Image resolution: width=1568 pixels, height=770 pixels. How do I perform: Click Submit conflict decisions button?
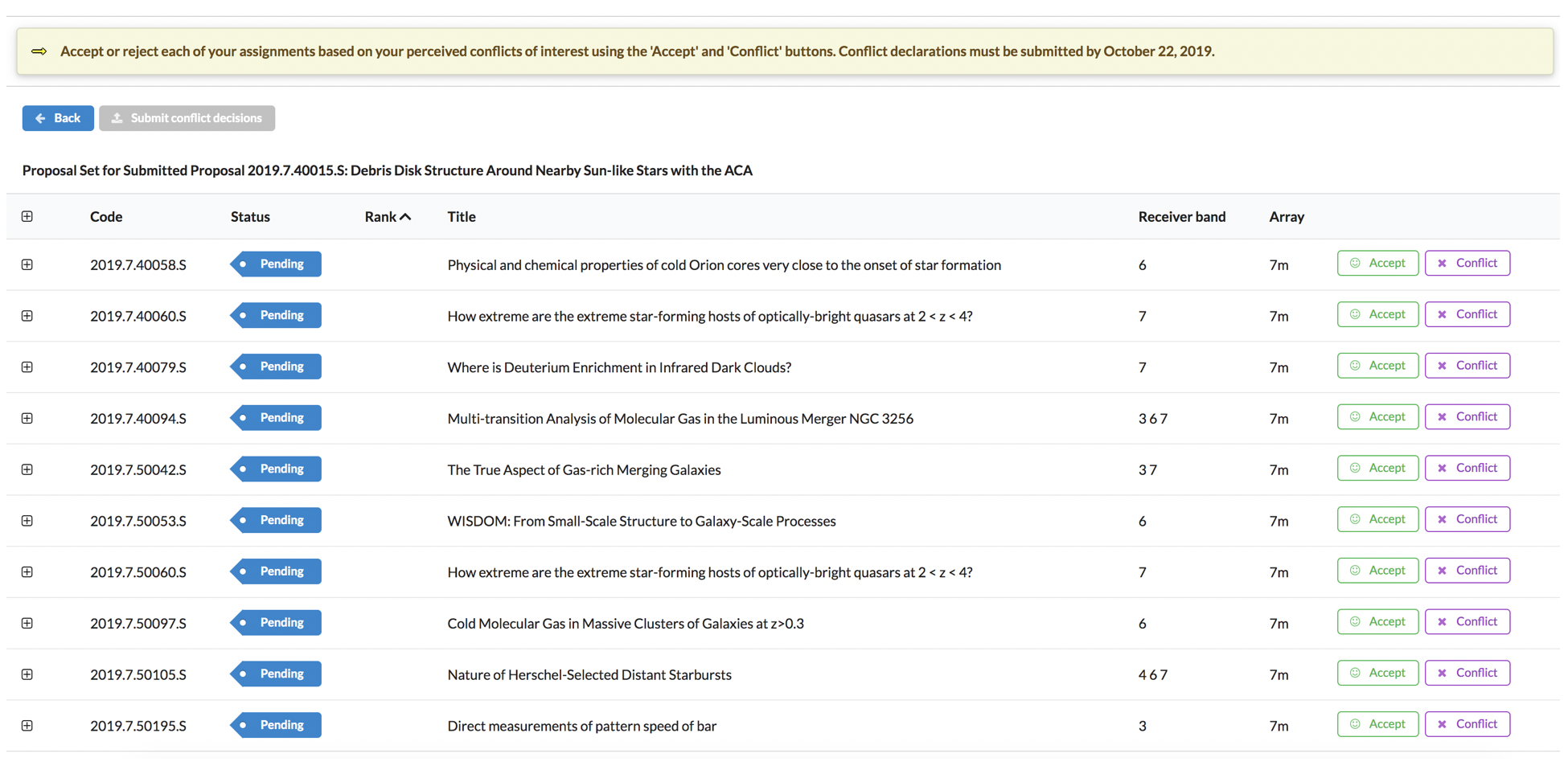187,118
